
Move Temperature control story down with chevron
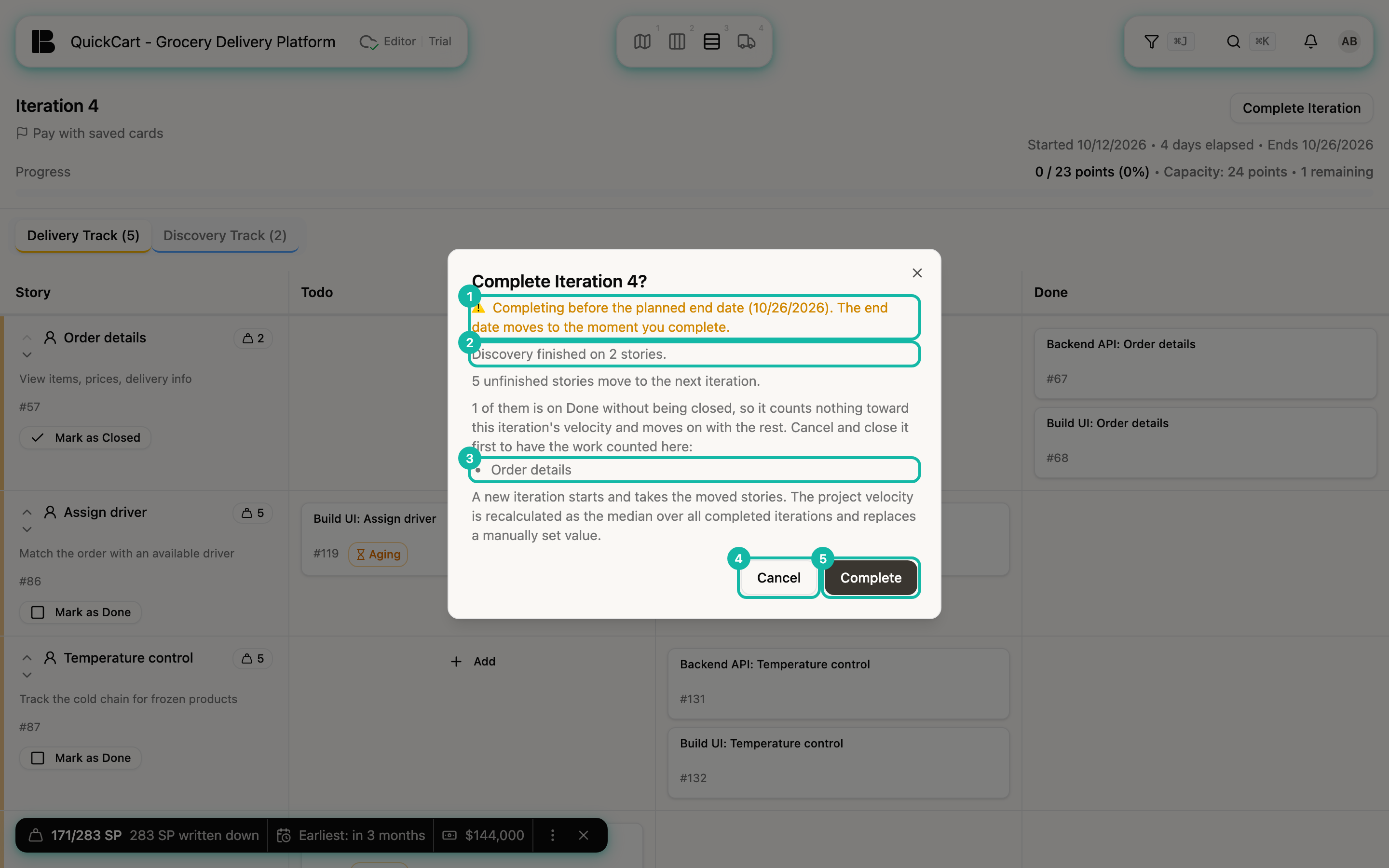point(27,675)
